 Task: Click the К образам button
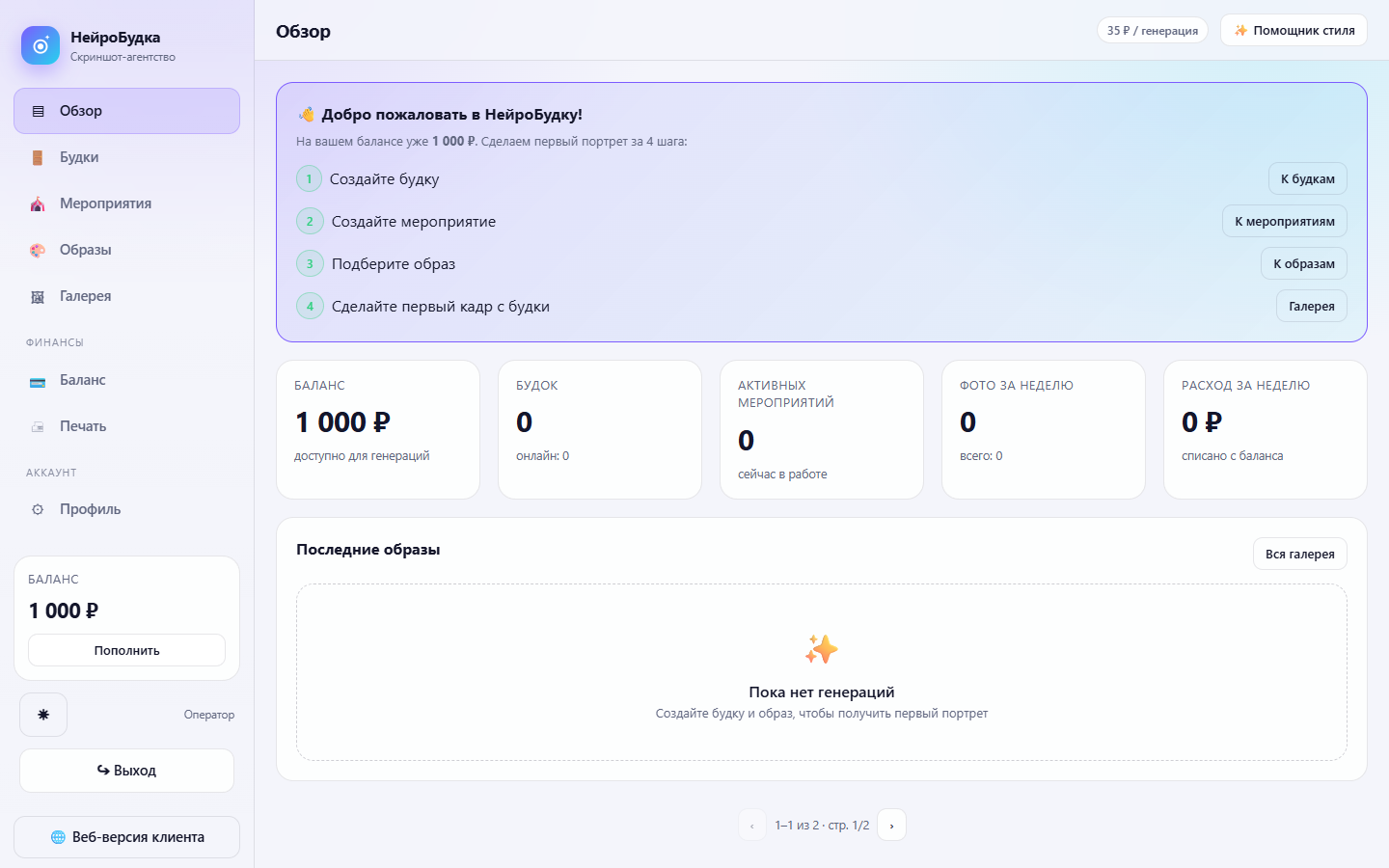[1304, 263]
